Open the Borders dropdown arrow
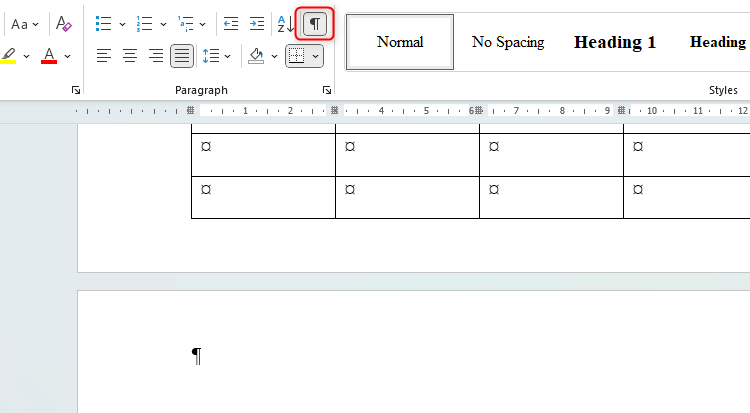750x413 pixels. [x=317, y=56]
